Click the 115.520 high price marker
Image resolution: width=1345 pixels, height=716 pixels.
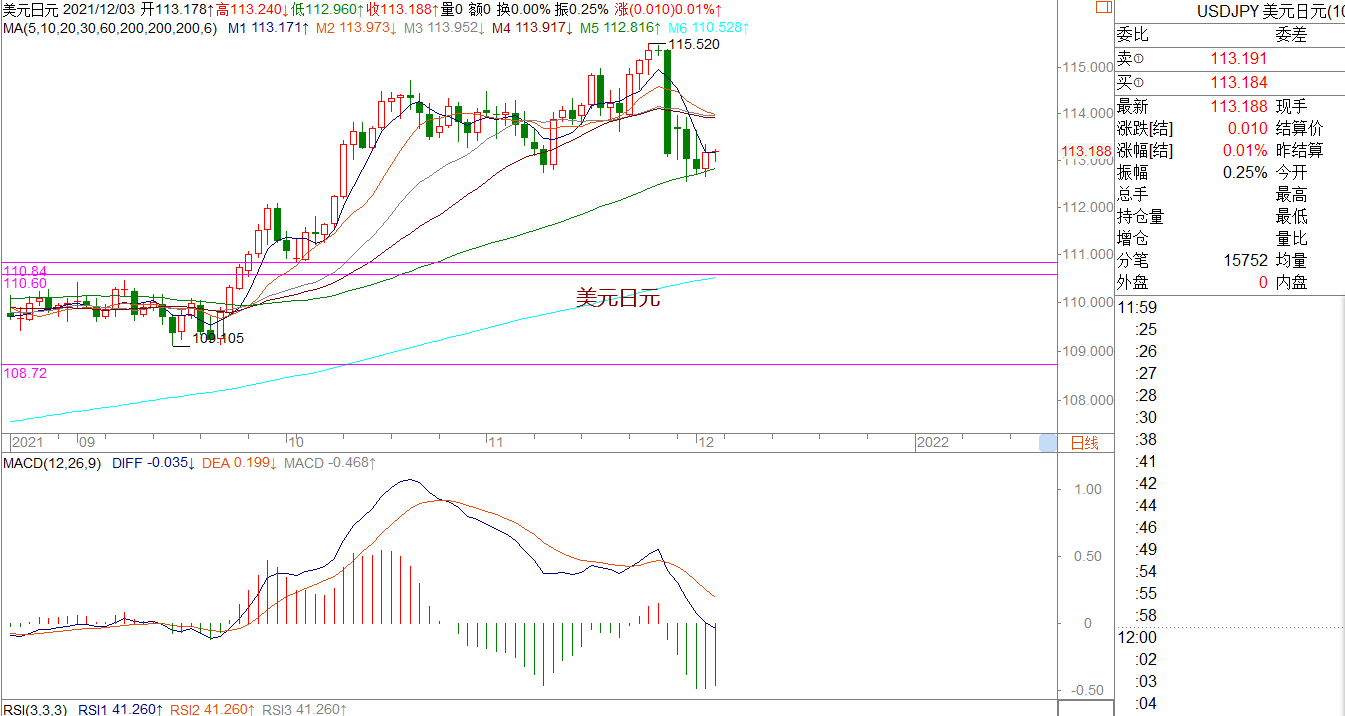[693, 45]
